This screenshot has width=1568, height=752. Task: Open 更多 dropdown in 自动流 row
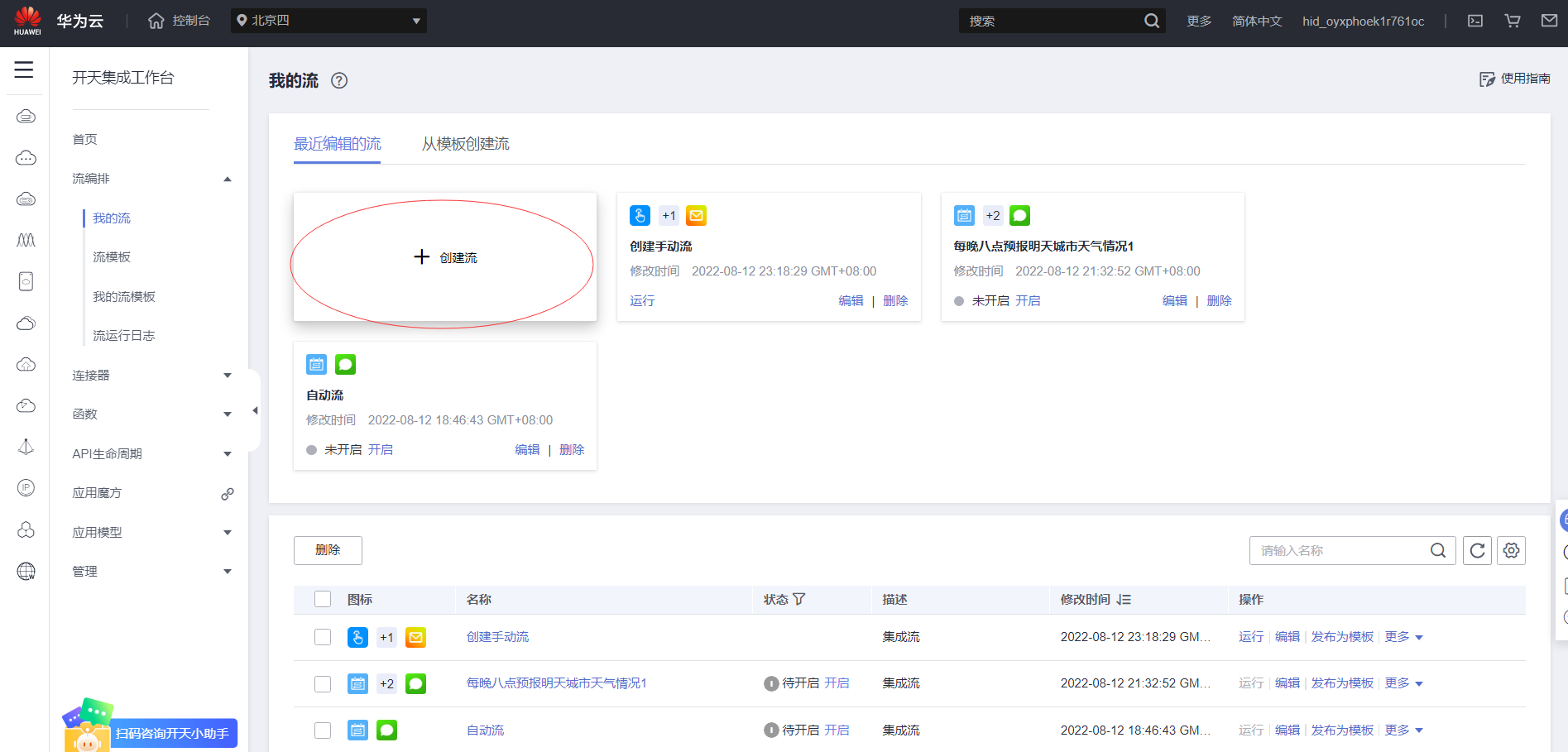click(1404, 730)
